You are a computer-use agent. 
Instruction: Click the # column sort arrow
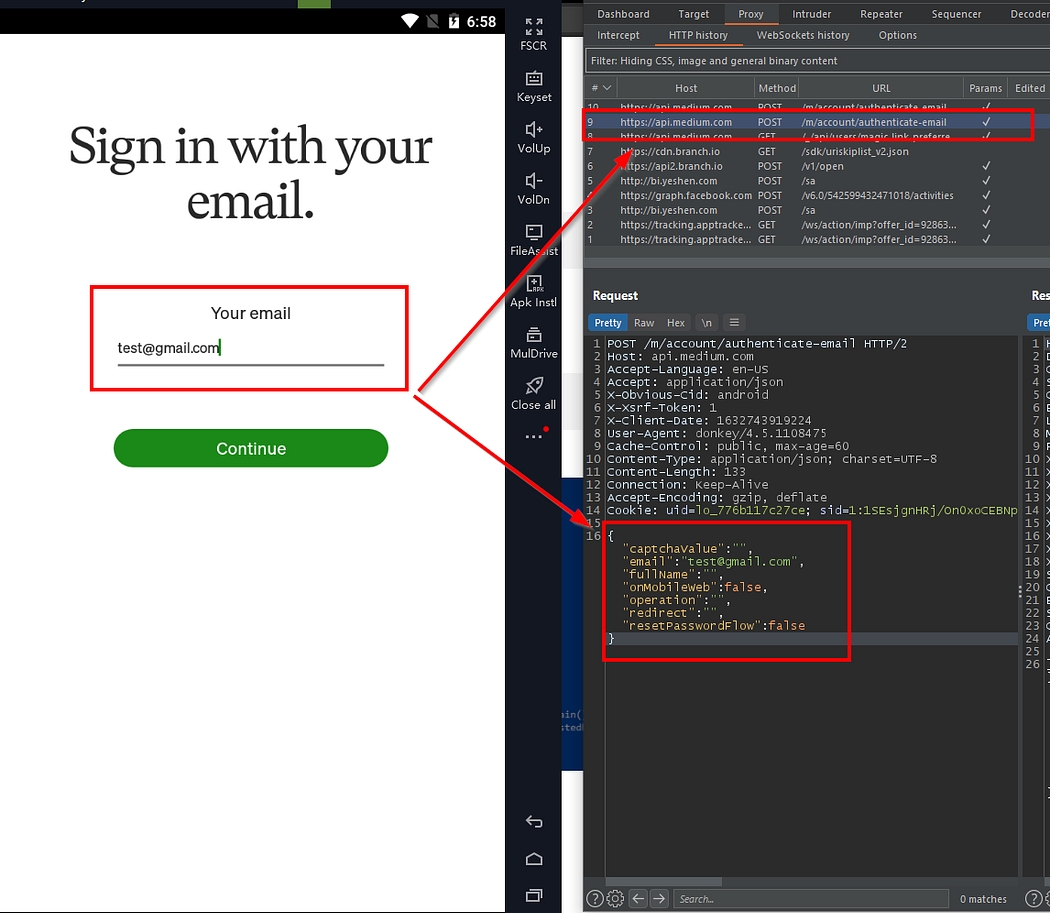608,88
